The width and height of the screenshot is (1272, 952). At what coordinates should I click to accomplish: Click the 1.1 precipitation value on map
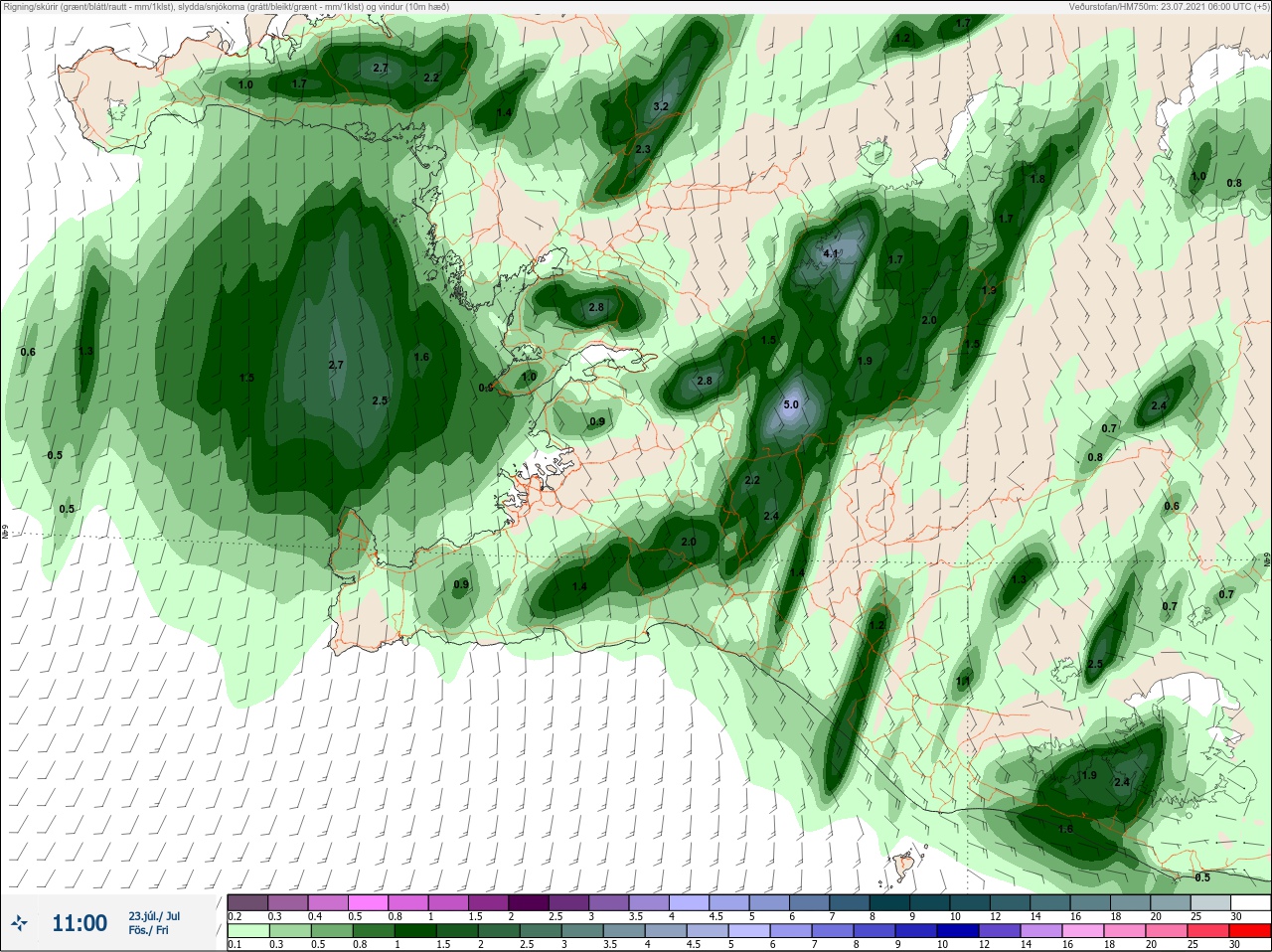pyautogui.click(x=962, y=682)
